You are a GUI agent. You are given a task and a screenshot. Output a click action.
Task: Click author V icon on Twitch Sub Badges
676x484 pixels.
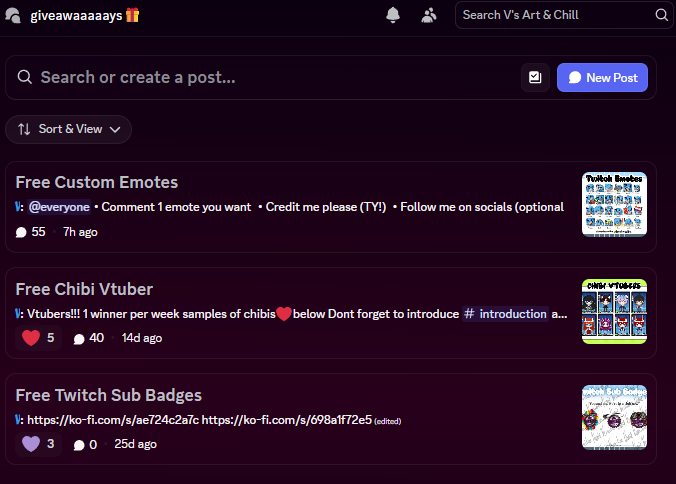point(18,420)
